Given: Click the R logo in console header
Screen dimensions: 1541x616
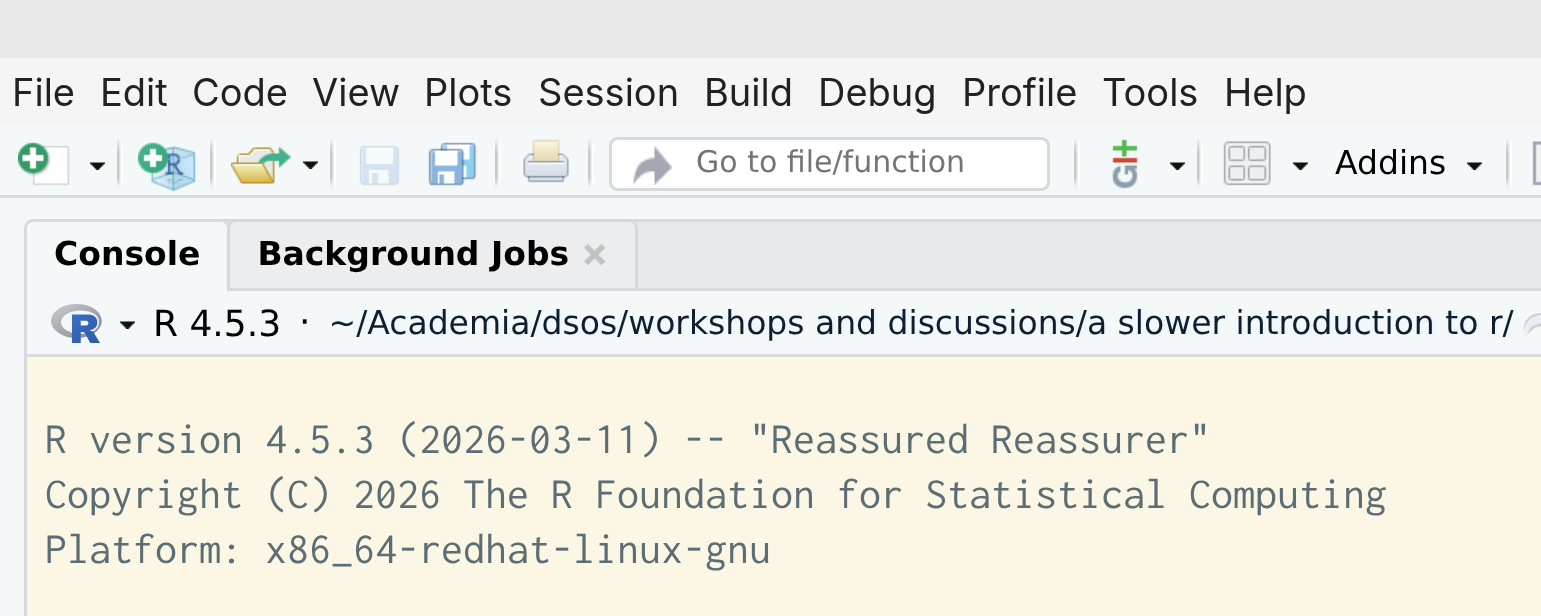Looking at the screenshot, I should point(77,324).
